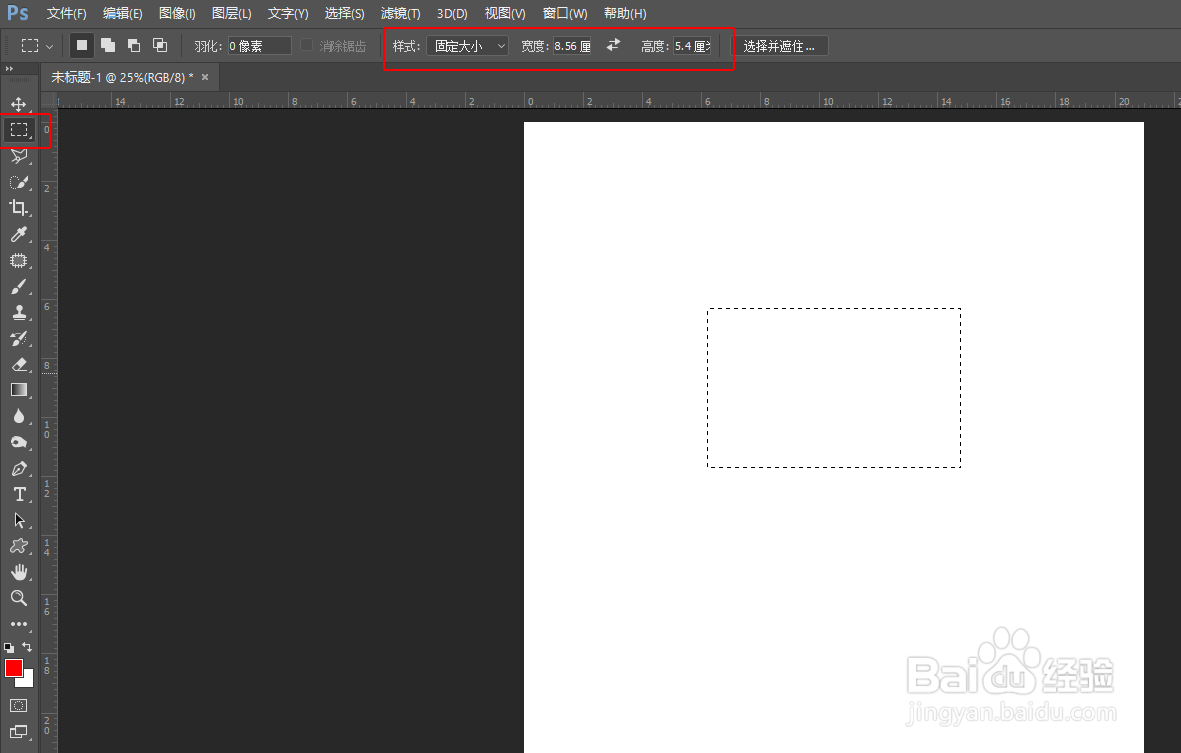Click the feather 0 像素 field

[259, 46]
